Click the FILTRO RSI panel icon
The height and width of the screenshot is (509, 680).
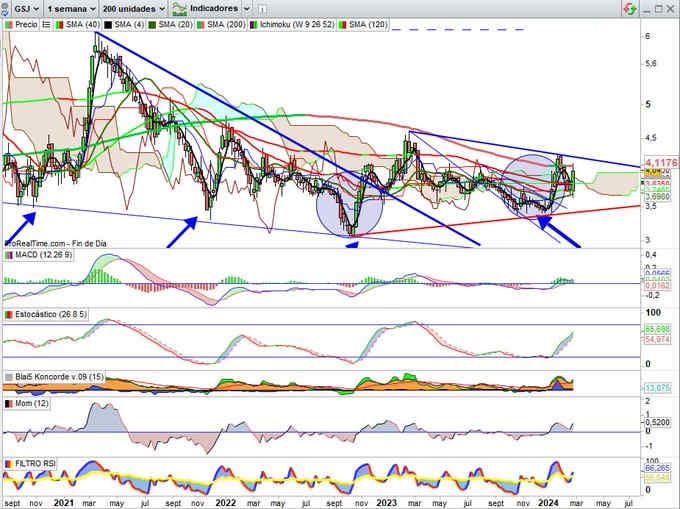click(8, 465)
